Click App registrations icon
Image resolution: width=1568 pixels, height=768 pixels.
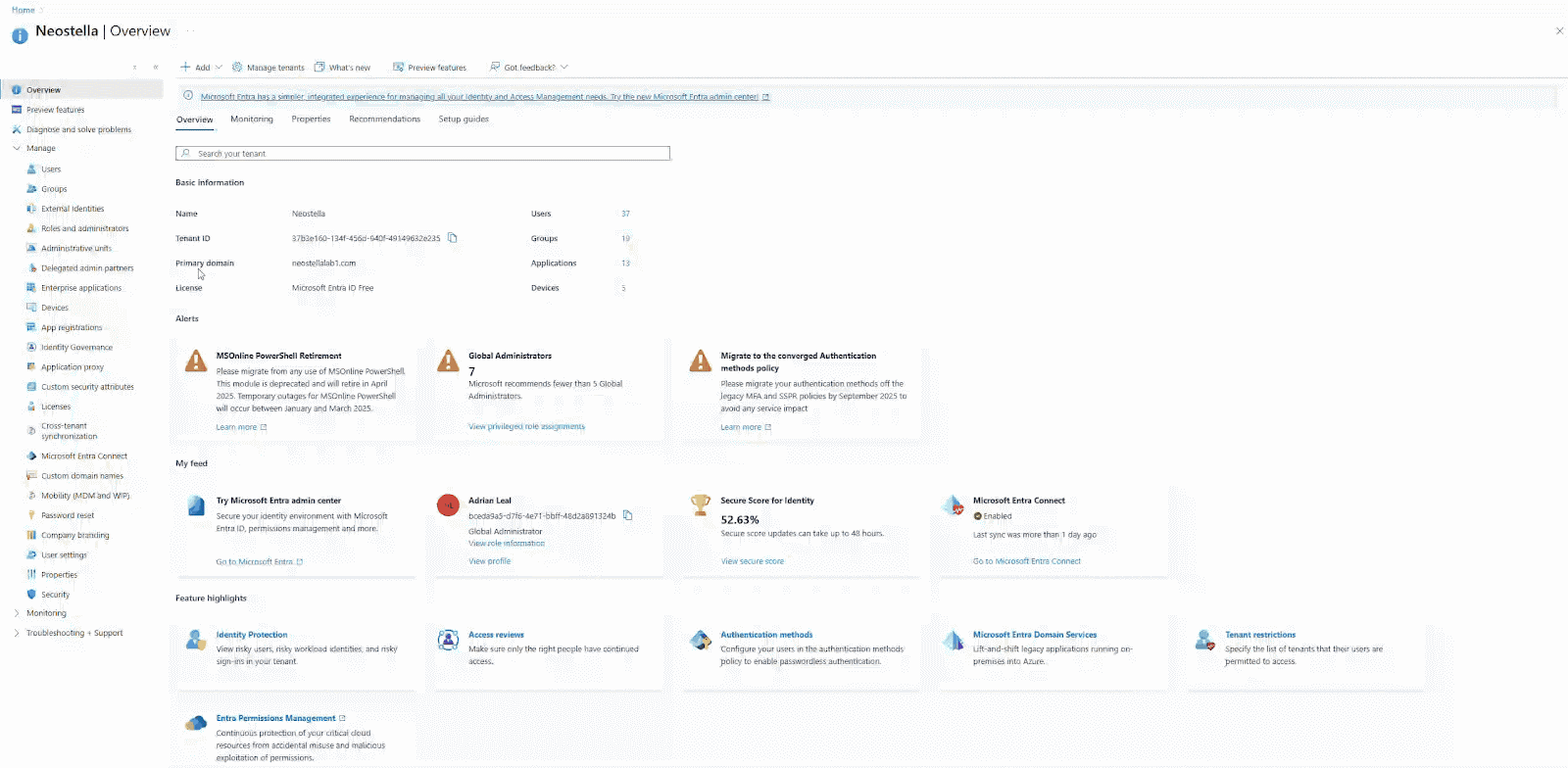click(31, 327)
